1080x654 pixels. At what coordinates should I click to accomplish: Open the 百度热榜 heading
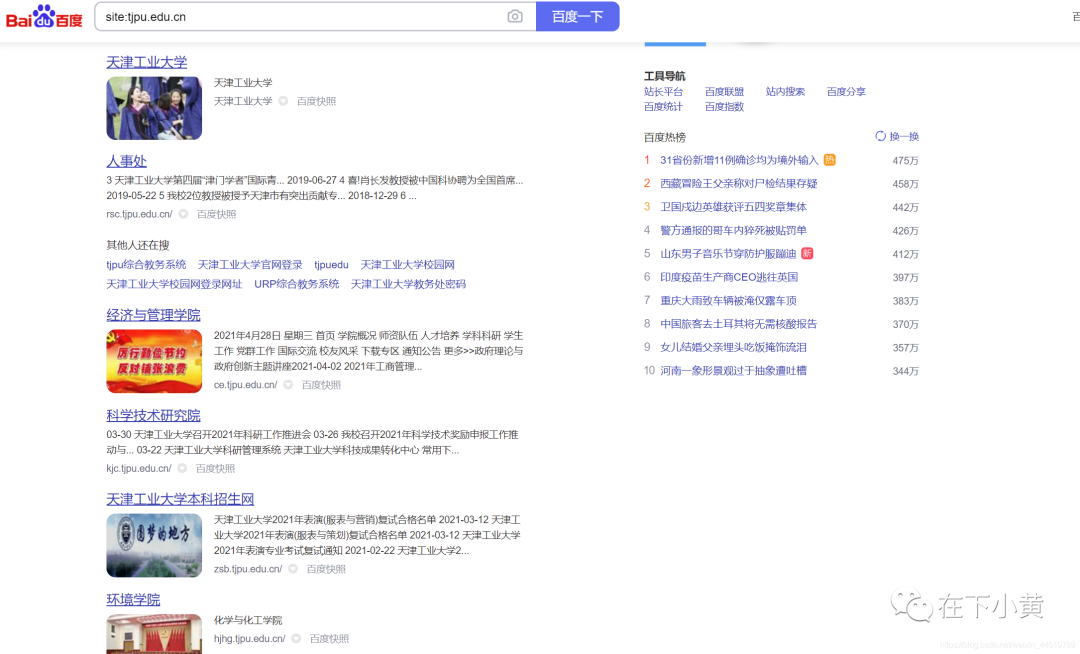(x=665, y=137)
